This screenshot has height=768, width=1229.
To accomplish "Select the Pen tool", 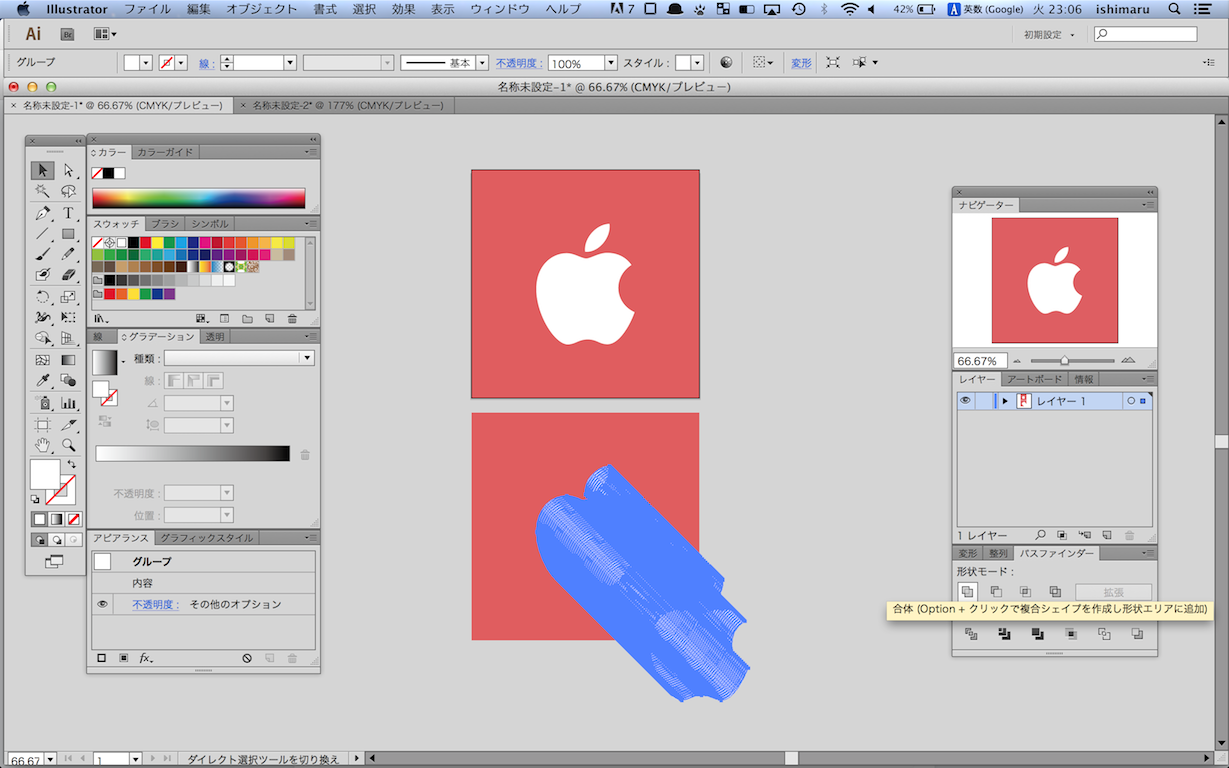I will coord(43,213).
